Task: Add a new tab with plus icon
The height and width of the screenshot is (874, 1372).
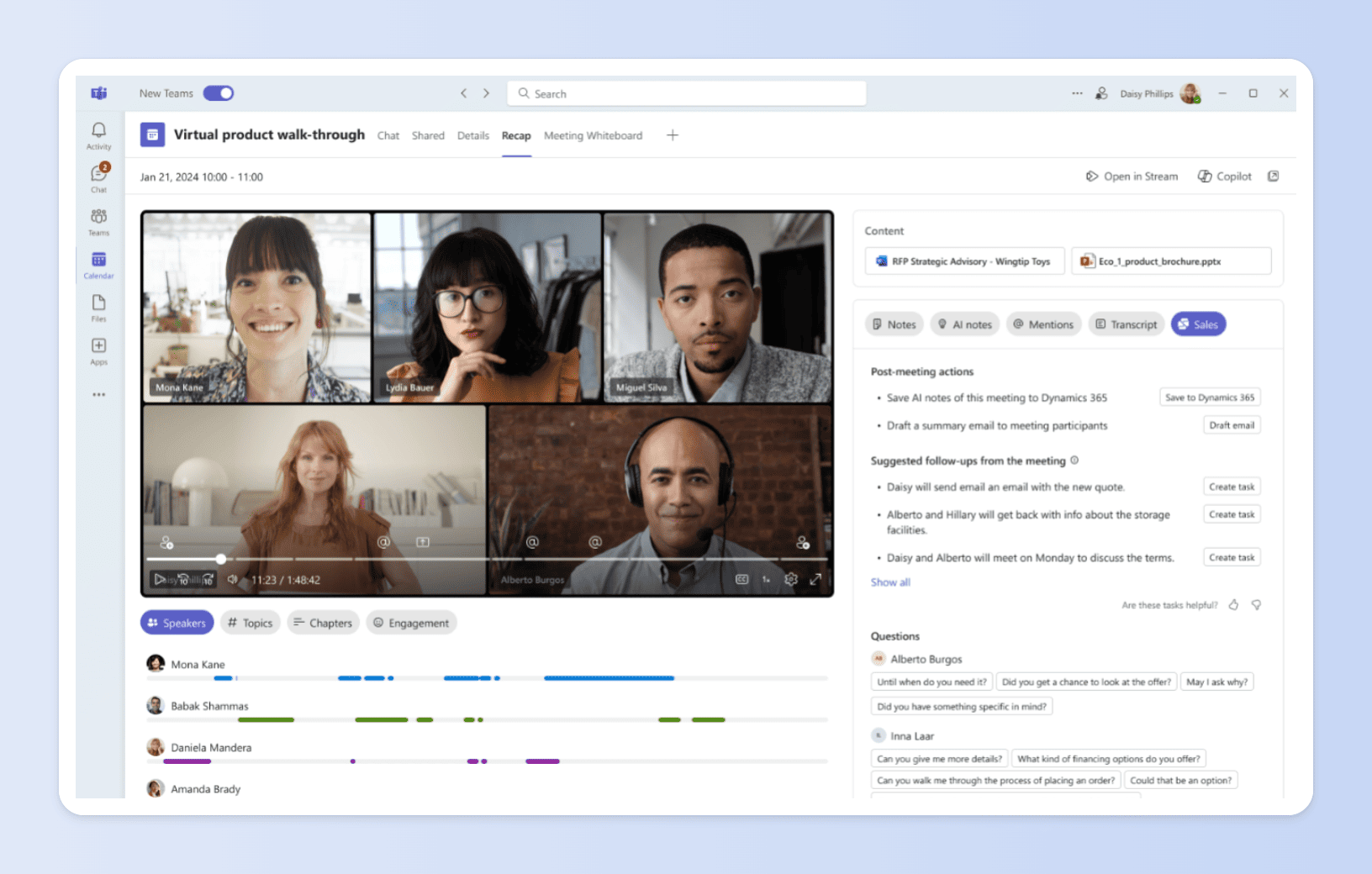Action: point(673,135)
